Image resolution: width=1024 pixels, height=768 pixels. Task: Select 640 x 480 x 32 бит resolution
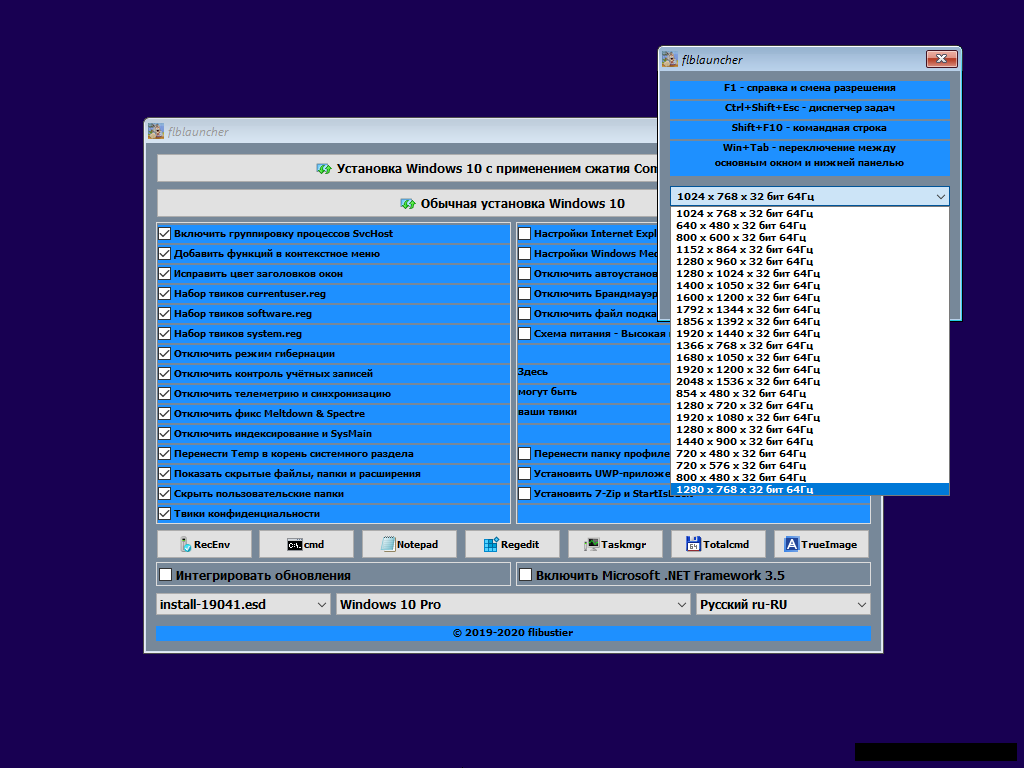click(x=810, y=225)
